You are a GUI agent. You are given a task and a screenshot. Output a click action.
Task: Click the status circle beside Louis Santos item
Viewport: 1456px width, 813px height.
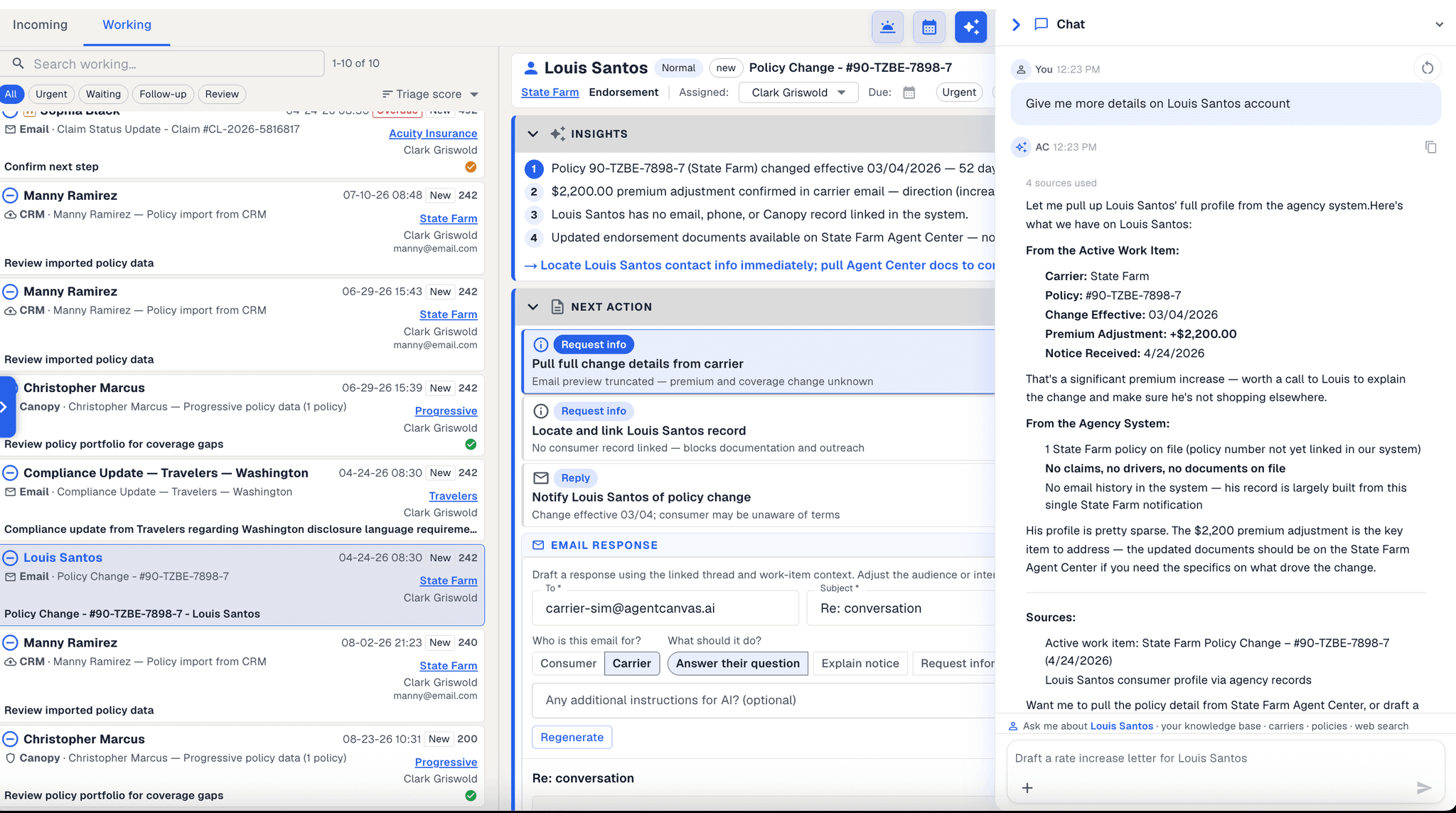pos(11,558)
